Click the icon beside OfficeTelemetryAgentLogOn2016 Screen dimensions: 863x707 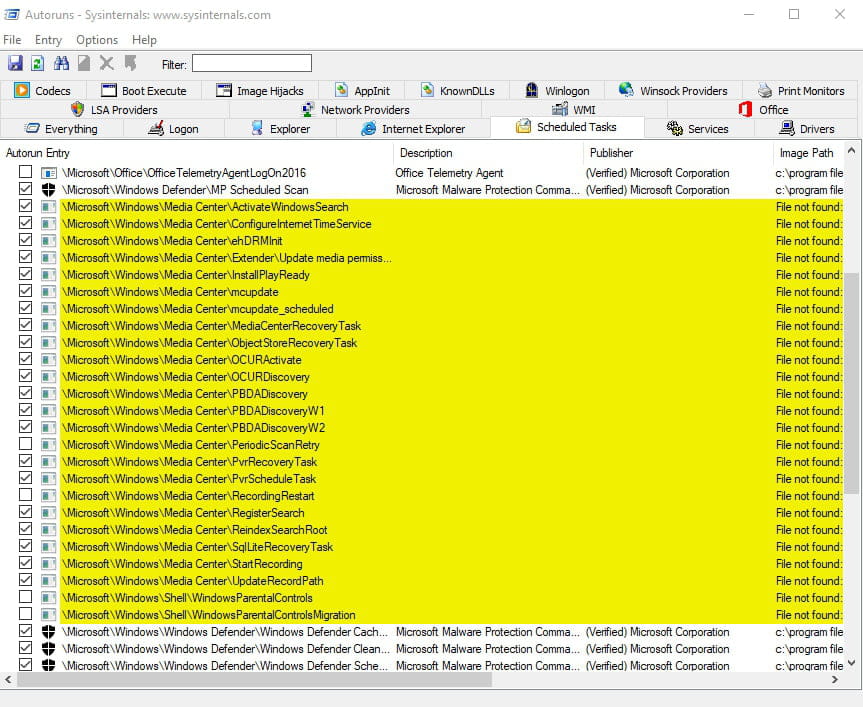pos(49,173)
